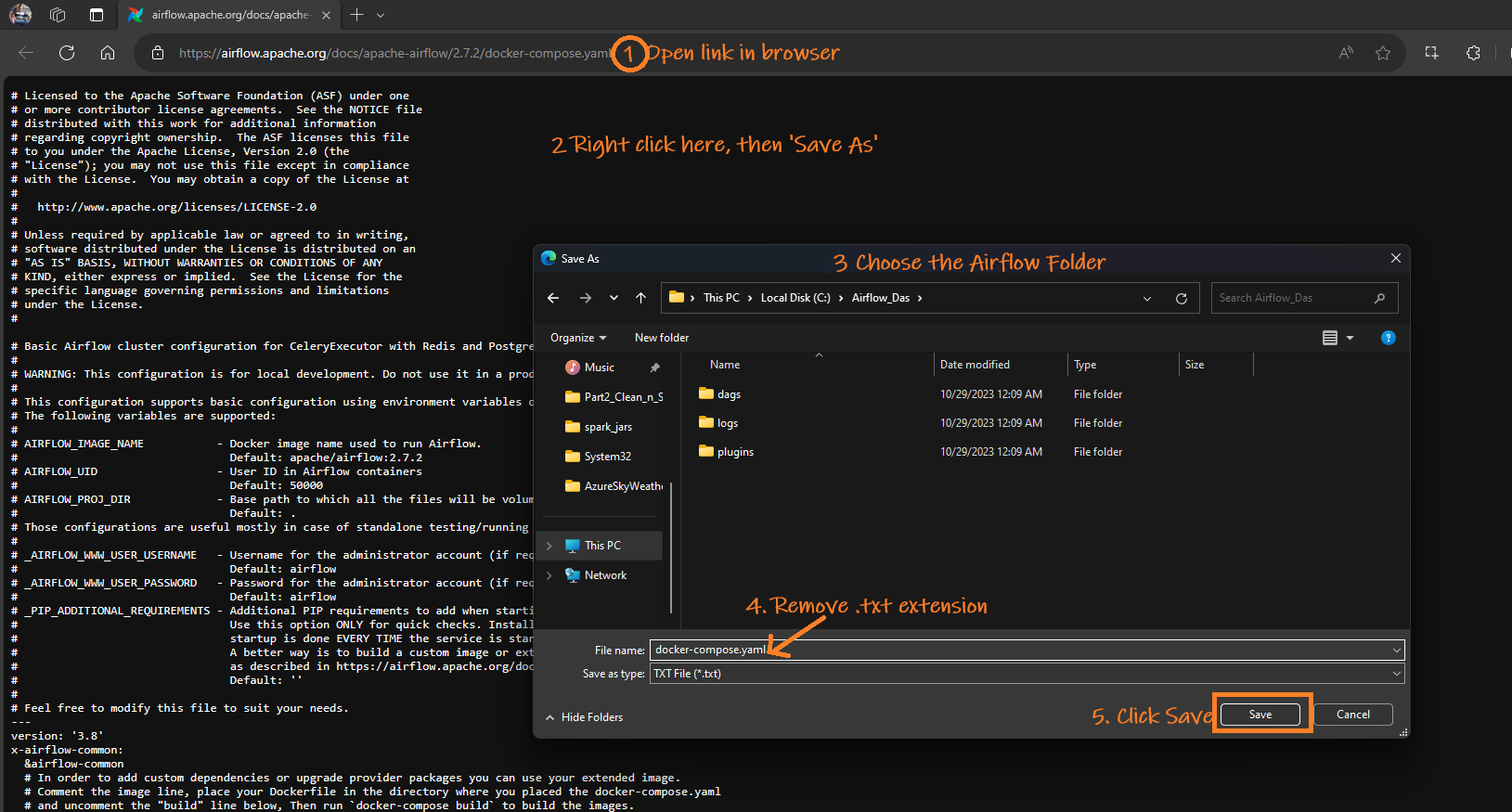Add page to favorites star icon
The width and height of the screenshot is (1512, 812).
[1383, 53]
